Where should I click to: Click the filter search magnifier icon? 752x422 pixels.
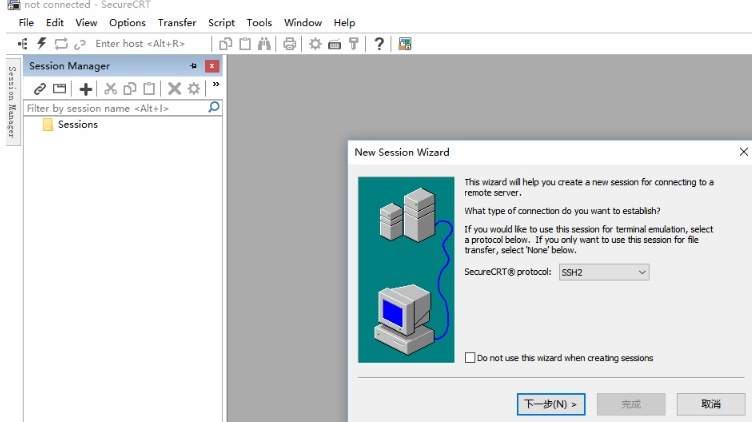pyautogui.click(x=214, y=107)
